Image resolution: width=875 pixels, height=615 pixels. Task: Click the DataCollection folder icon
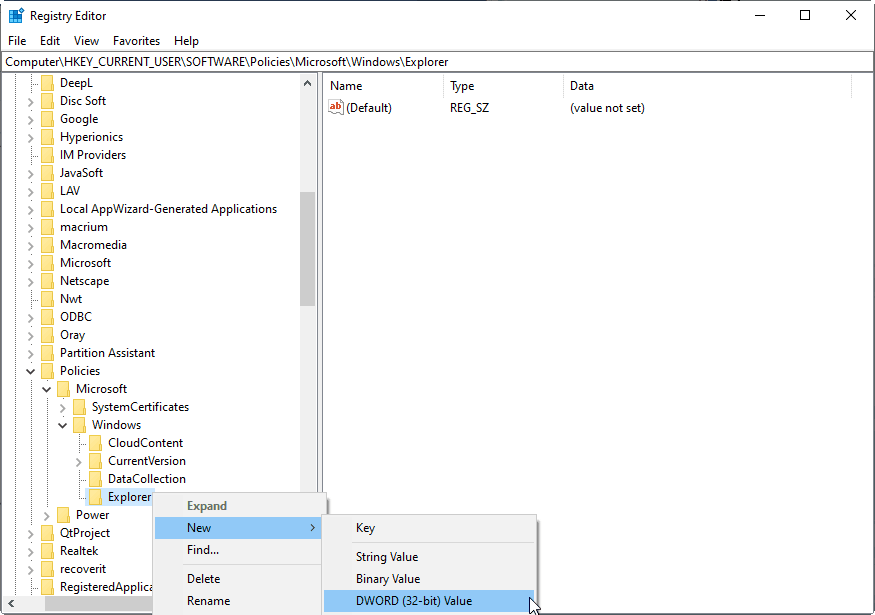(x=95, y=479)
